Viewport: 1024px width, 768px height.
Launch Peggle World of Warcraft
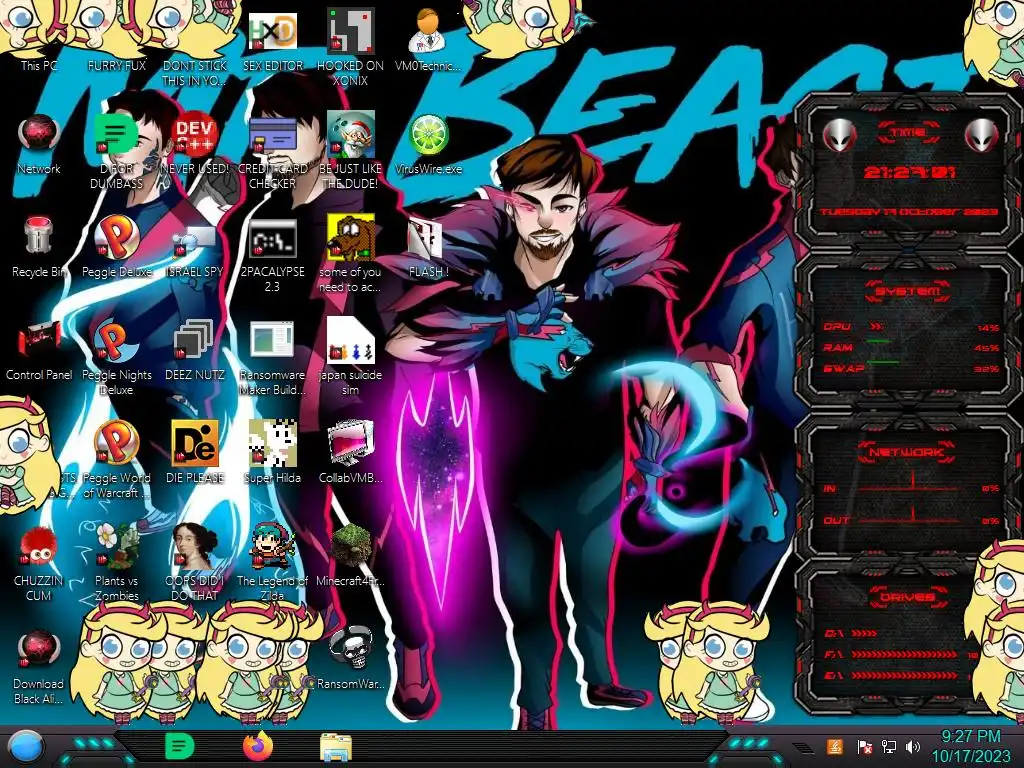[116, 443]
